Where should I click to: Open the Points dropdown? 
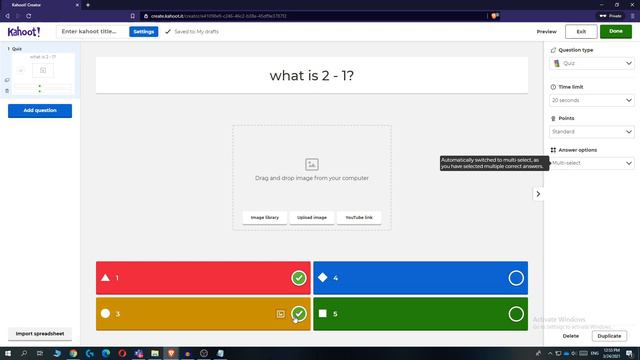click(592, 132)
